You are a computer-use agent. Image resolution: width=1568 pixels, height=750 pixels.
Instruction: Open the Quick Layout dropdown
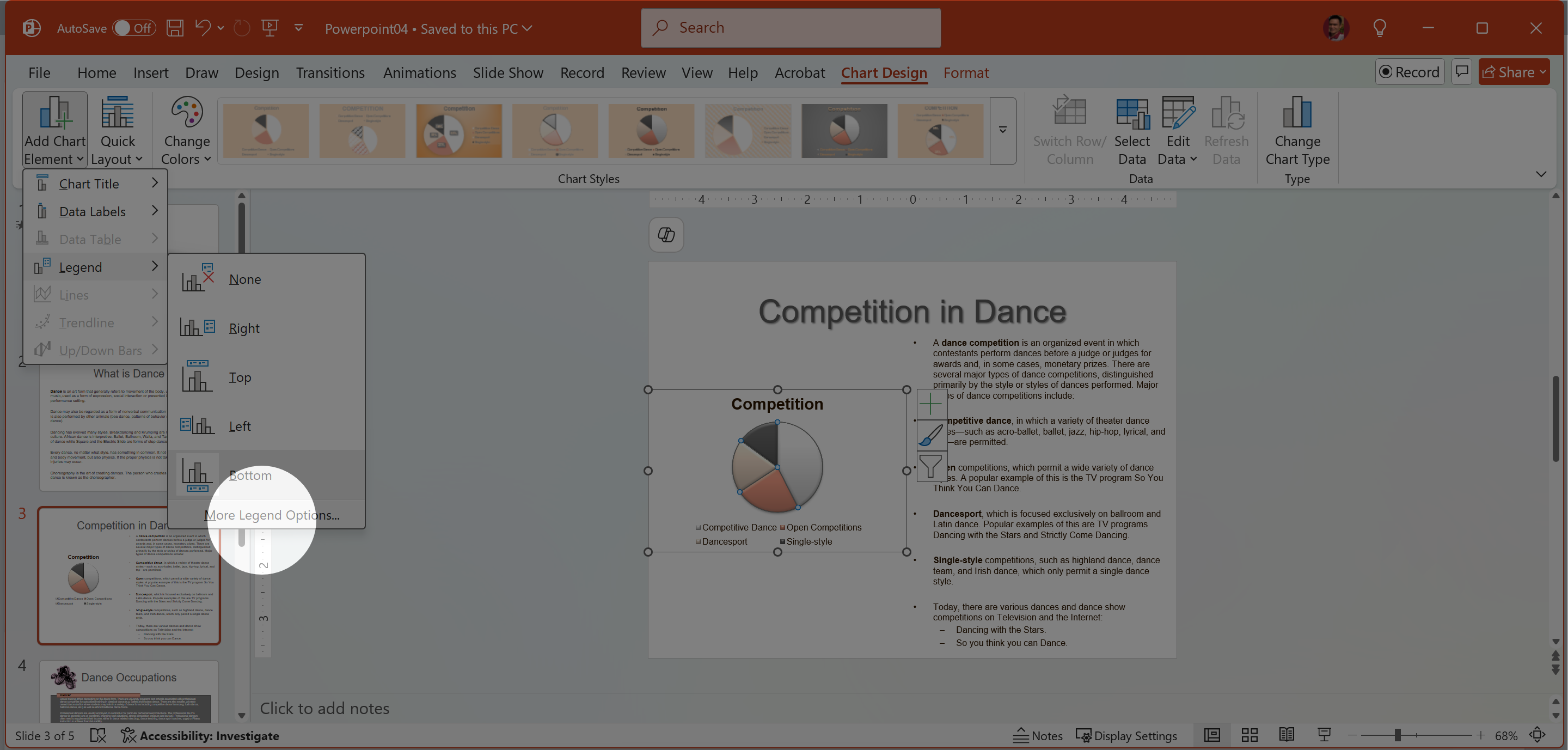[117, 131]
